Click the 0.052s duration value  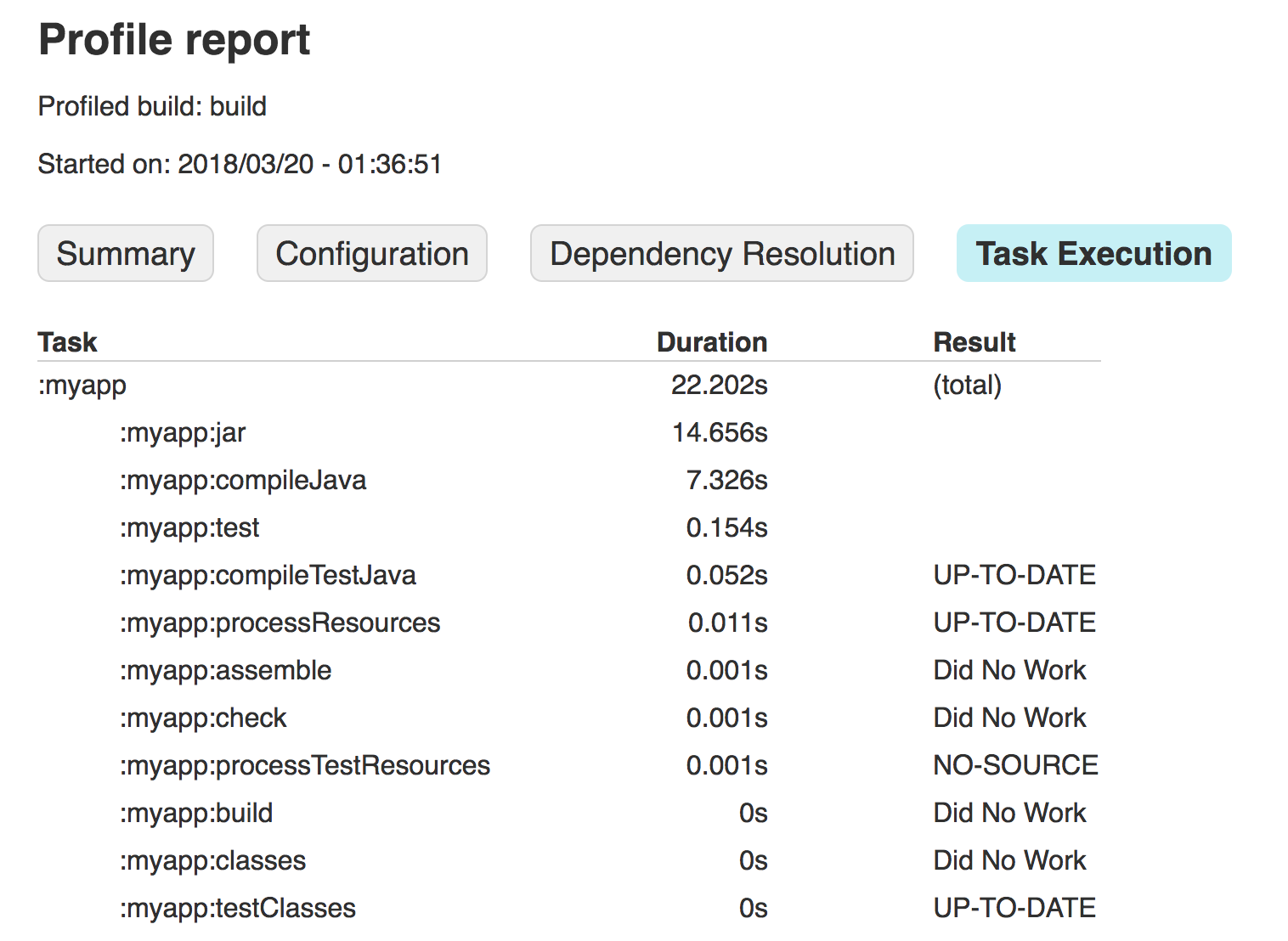[x=727, y=575]
